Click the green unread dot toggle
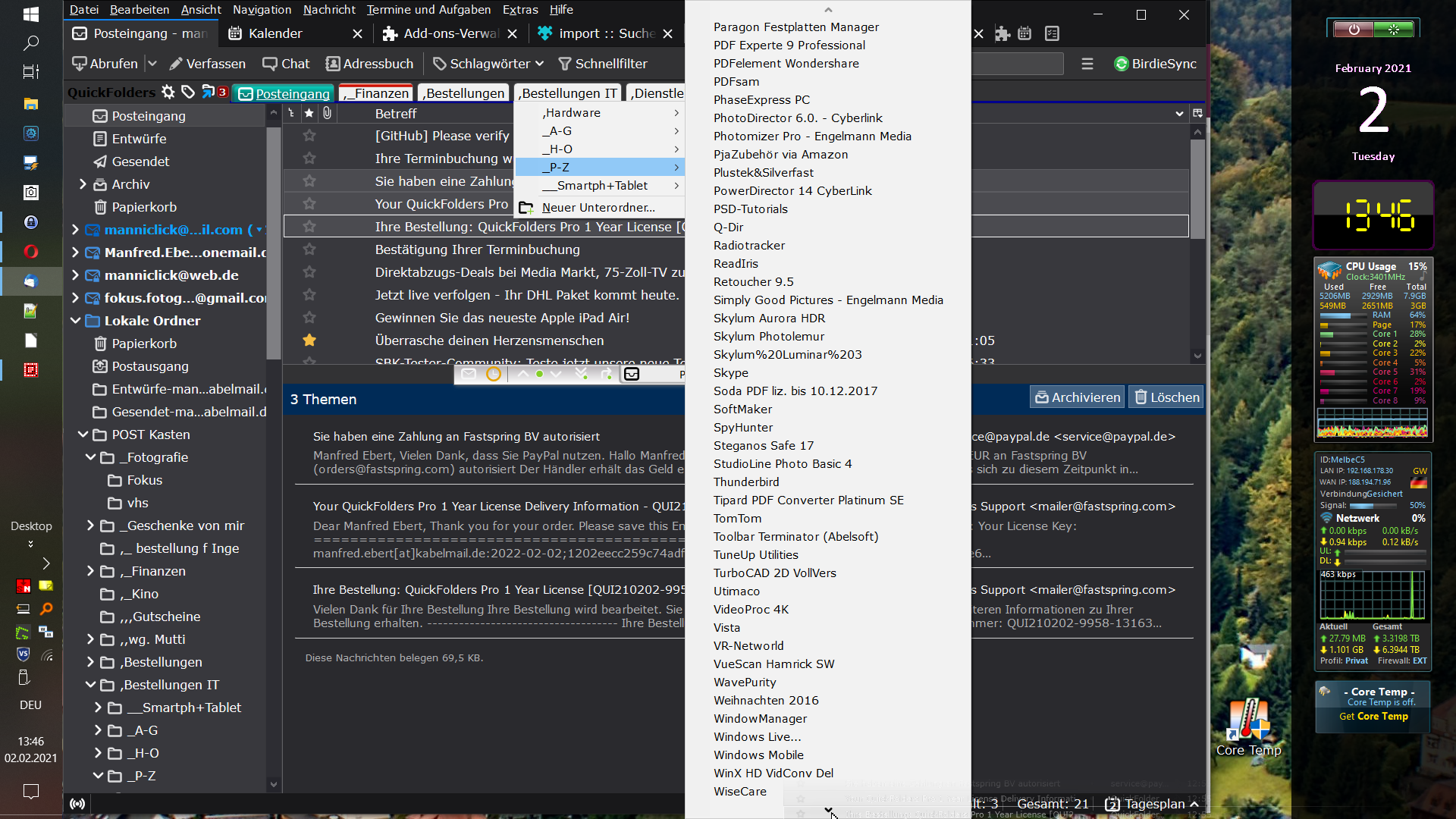1456x819 pixels. pos(539,374)
